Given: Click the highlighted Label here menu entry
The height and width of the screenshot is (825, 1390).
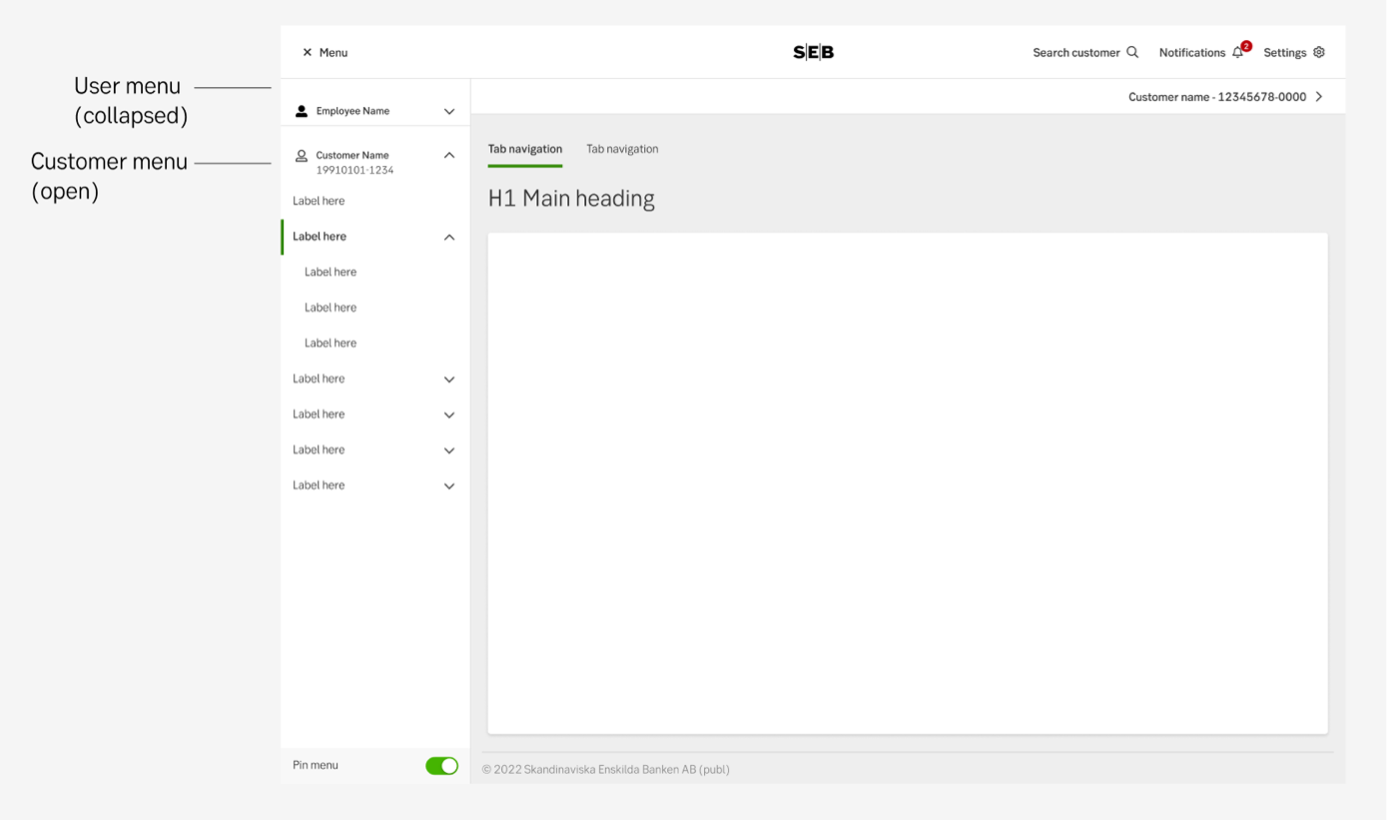Looking at the screenshot, I should point(318,236).
